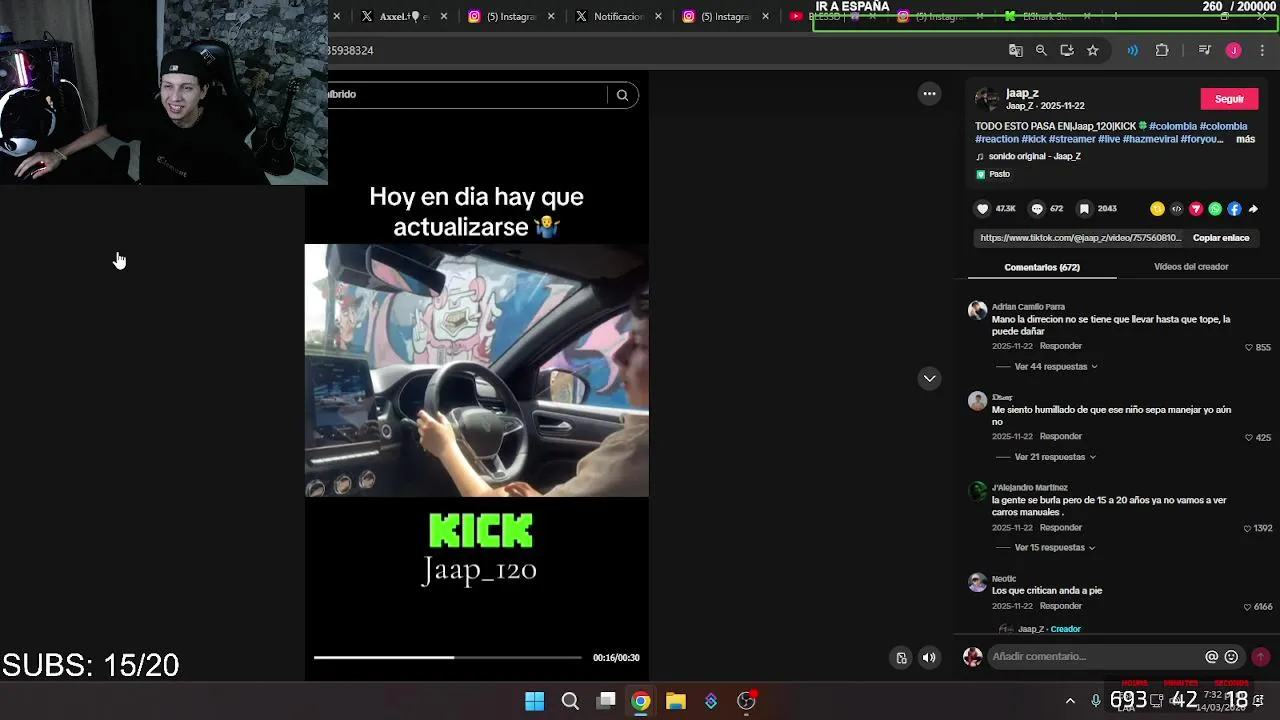Expand the caption with 'más'
The image size is (1280, 720).
point(1245,139)
